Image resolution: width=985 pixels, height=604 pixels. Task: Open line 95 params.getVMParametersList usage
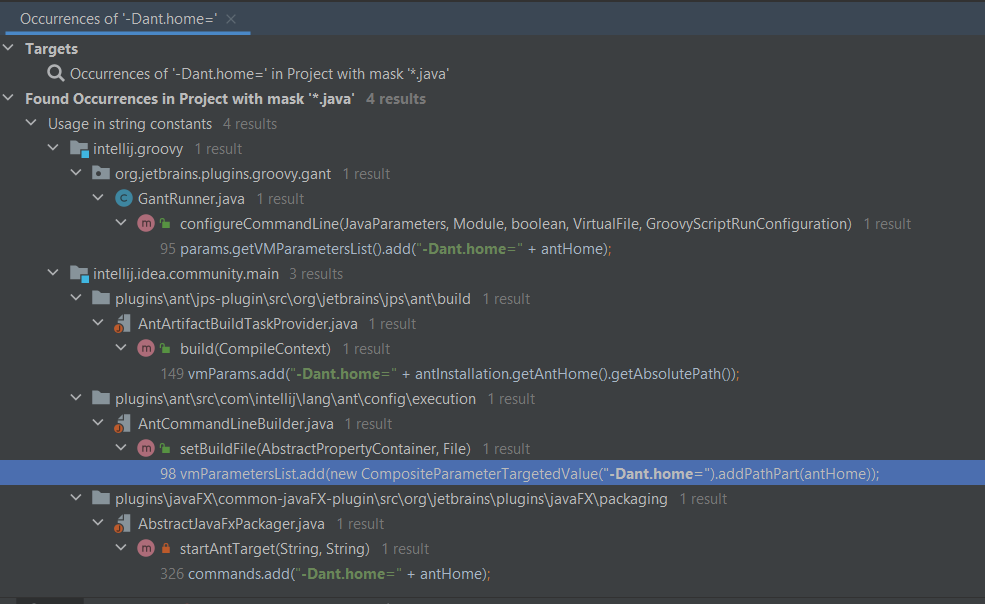pos(386,249)
